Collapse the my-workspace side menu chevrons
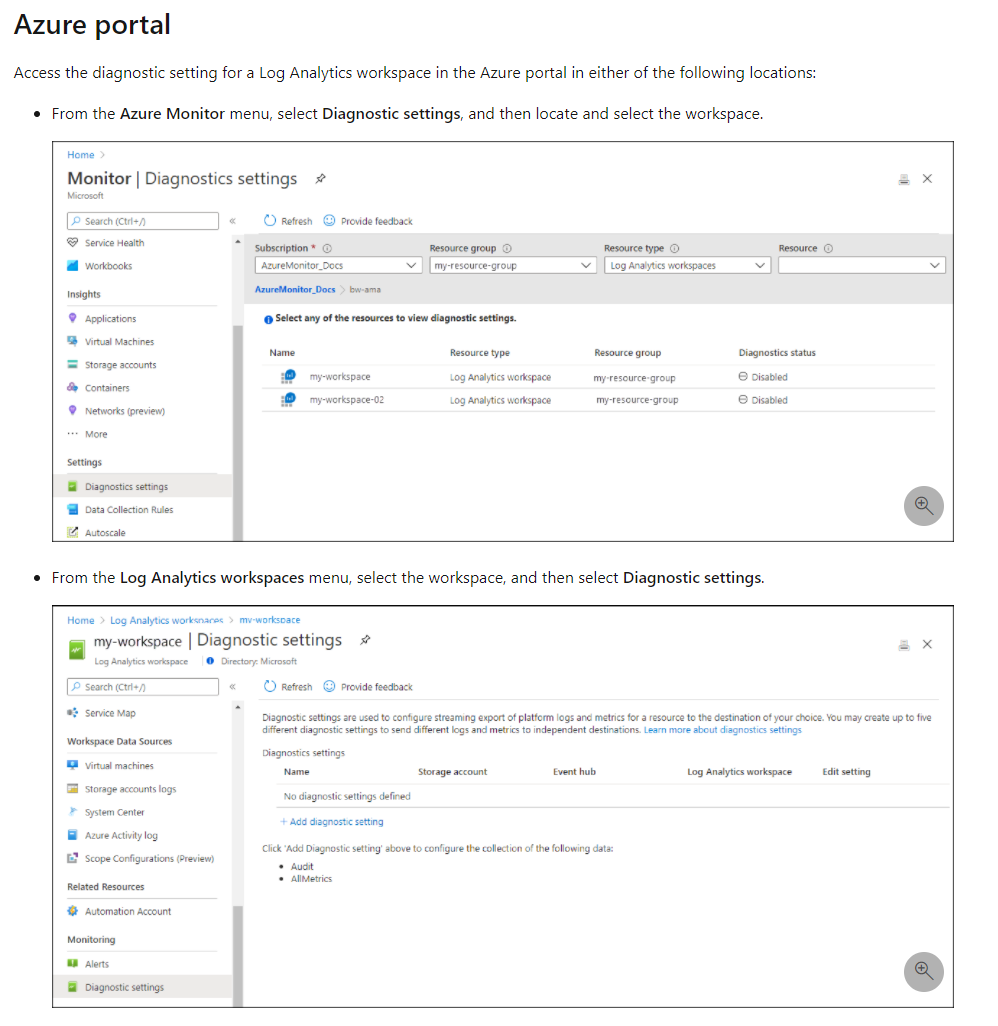Image resolution: width=998 pixels, height=1026 pixels. tap(232, 686)
